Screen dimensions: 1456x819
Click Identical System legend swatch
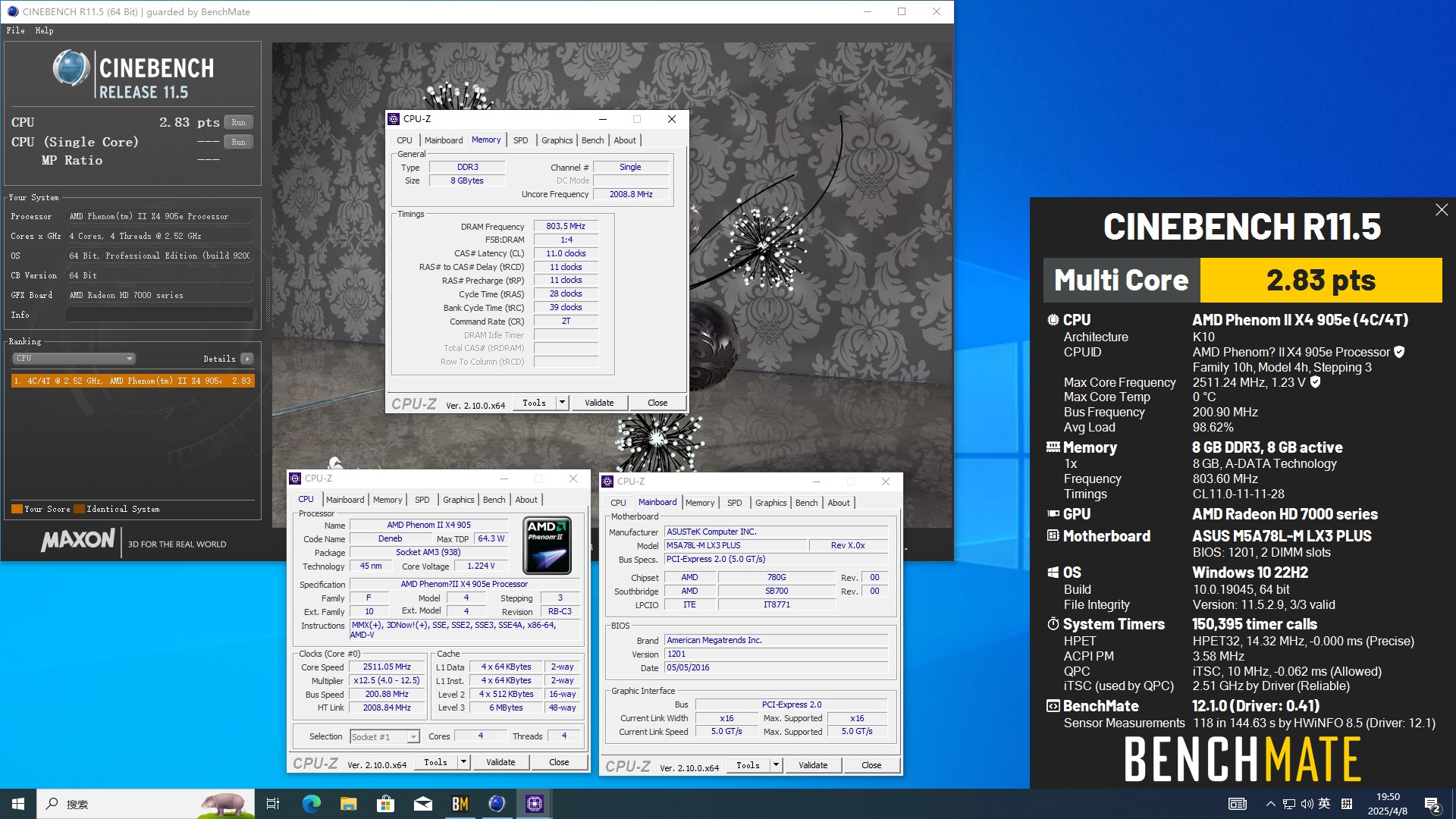(x=79, y=509)
